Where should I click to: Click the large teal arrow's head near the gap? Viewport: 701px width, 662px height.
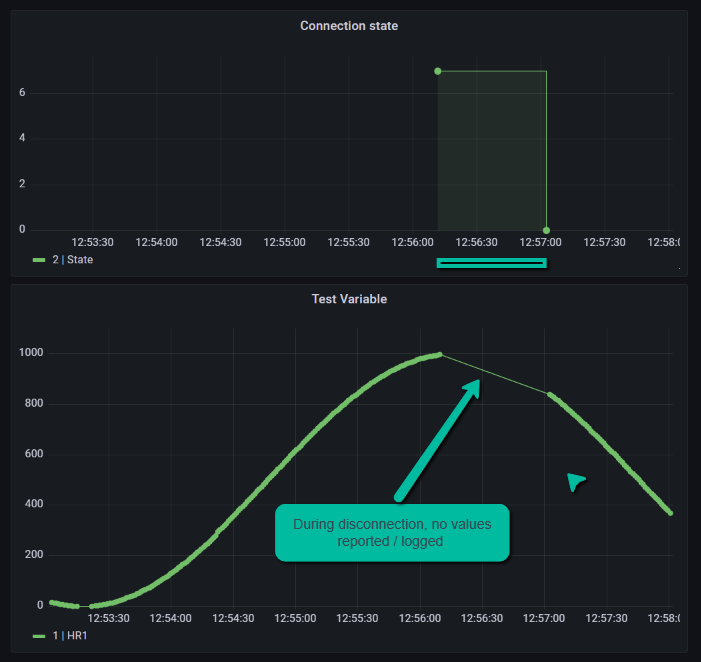(x=472, y=386)
